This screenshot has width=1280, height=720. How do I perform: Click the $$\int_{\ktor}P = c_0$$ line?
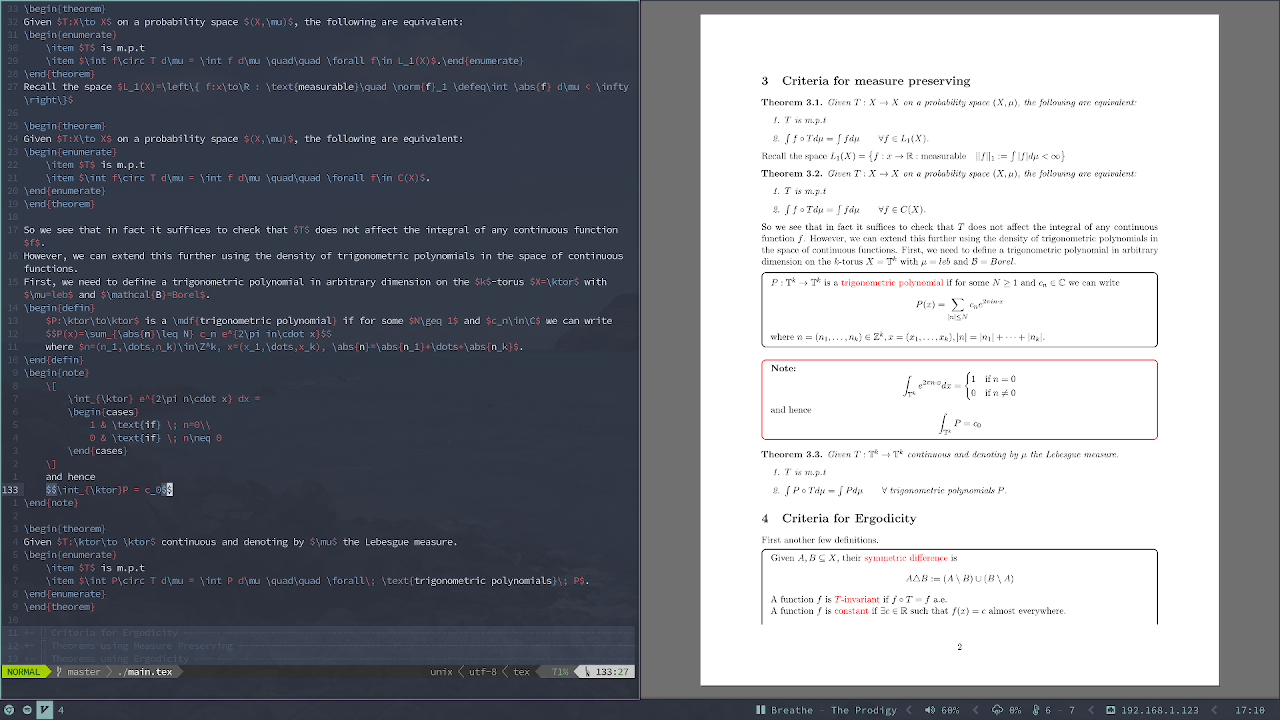click(x=109, y=490)
